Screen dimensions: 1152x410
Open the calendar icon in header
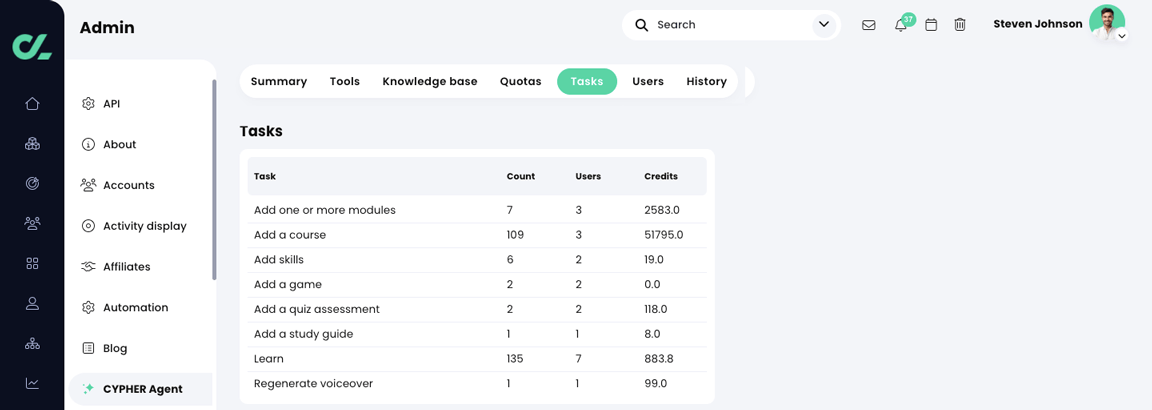[931, 25]
